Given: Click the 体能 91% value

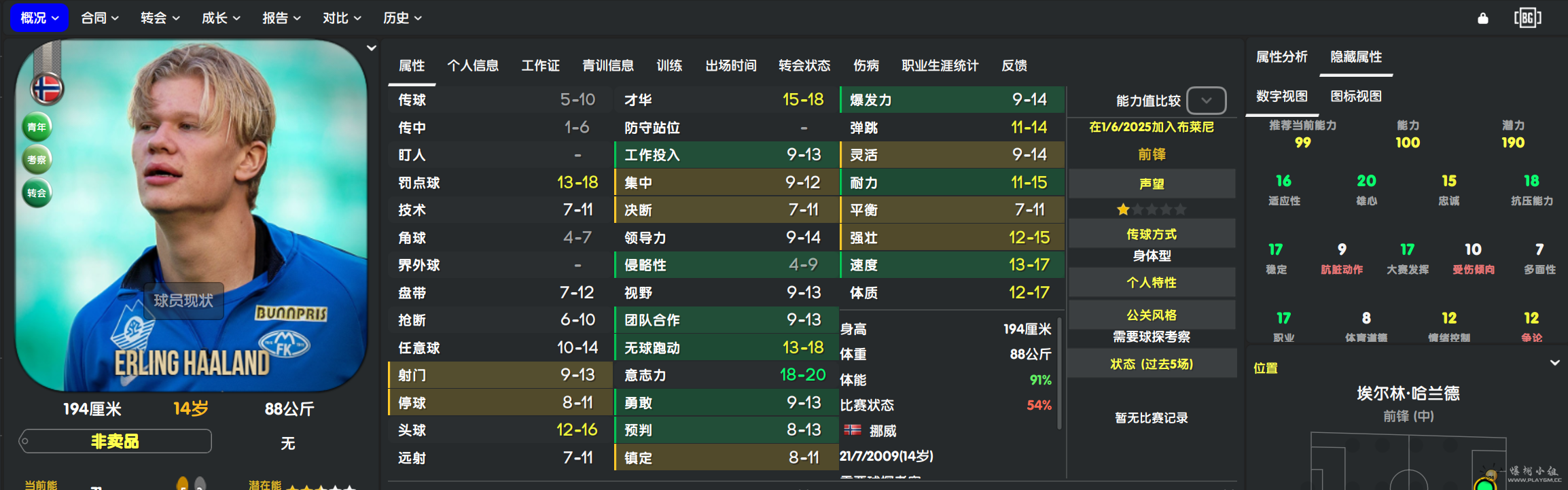Looking at the screenshot, I should pos(1040,381).
